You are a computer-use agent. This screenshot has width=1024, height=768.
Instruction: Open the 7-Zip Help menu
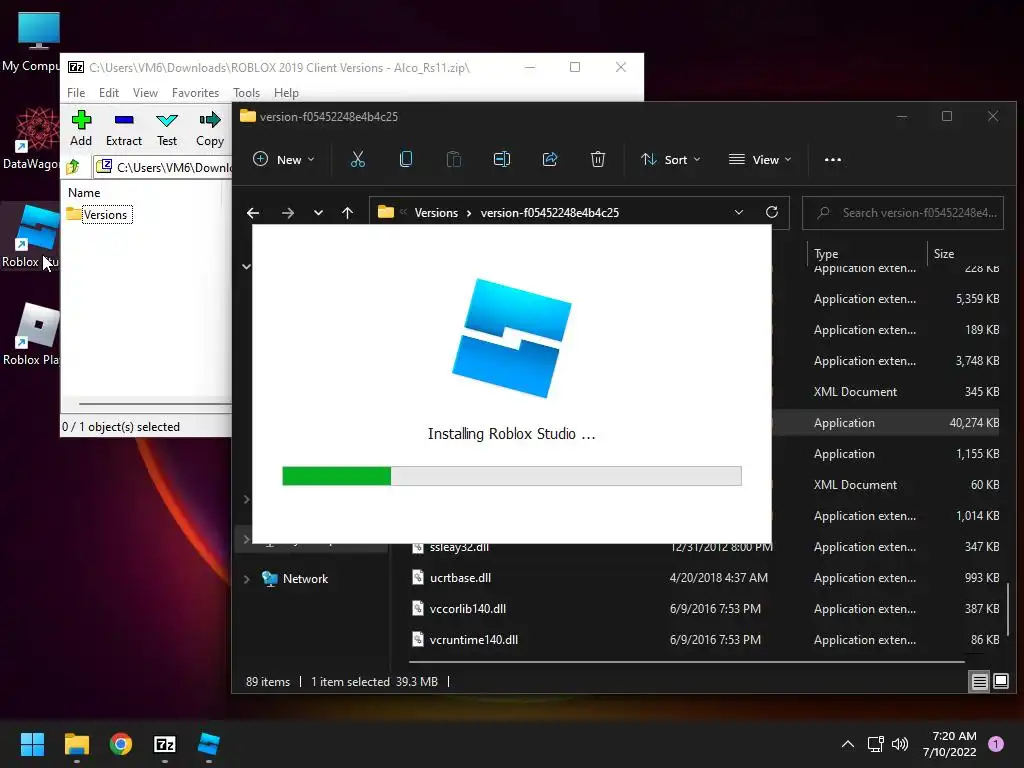pyautogui.click(x=286, y=93)
